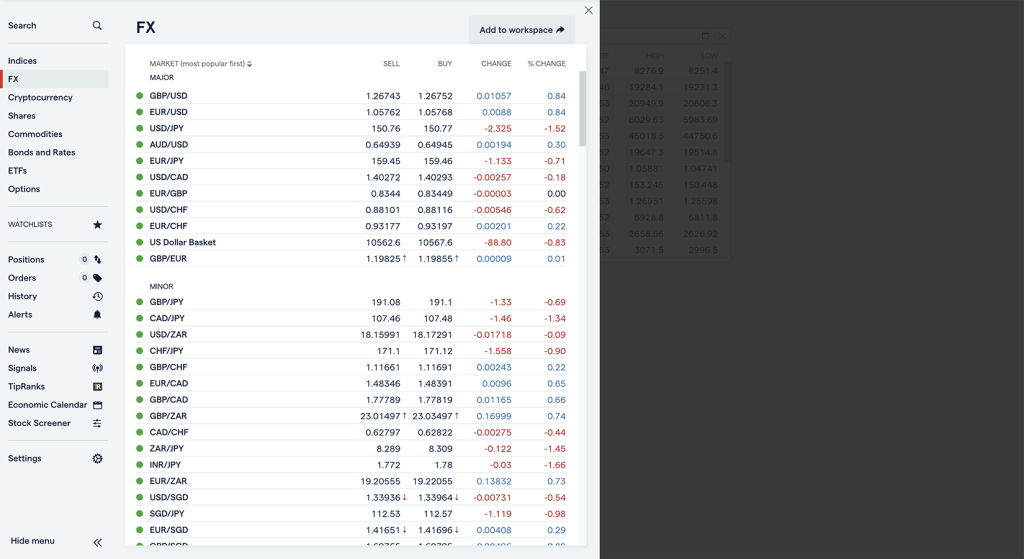
Task: Open the GBP/USD market row
Action: pos(169,96)
